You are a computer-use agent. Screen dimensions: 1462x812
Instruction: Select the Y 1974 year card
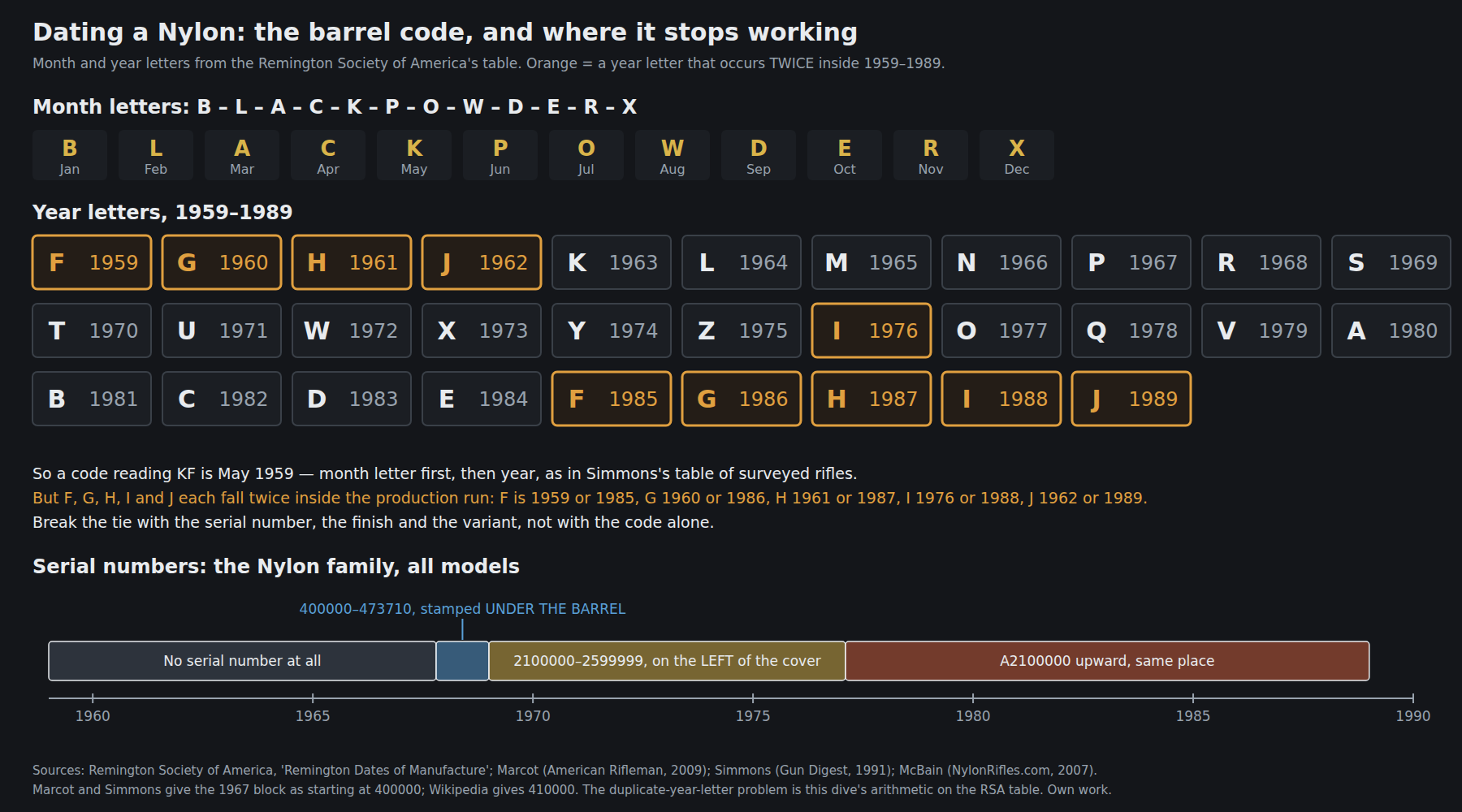coord(612,330)
